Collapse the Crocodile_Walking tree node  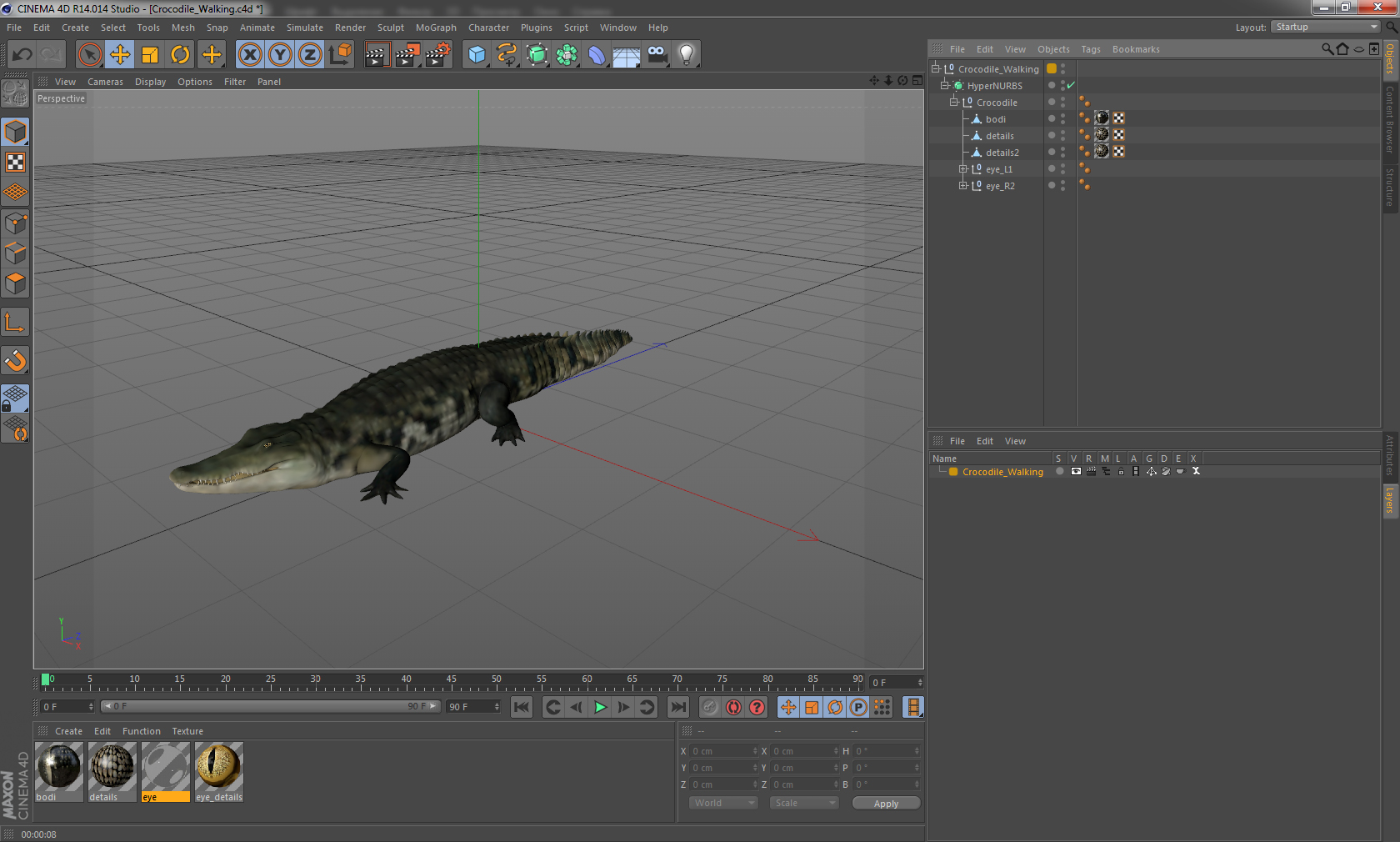[936, 68]
